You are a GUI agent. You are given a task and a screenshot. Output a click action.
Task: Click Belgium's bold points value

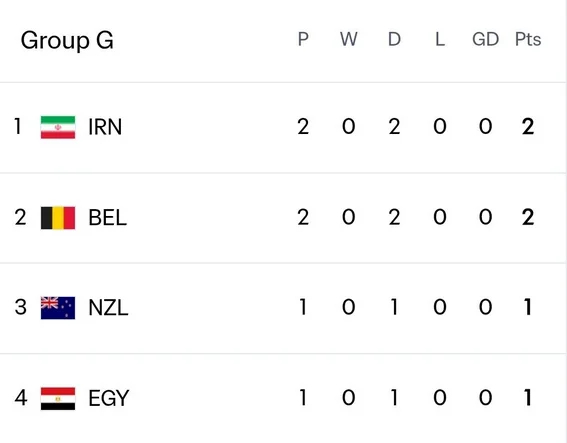coord(528,218)
